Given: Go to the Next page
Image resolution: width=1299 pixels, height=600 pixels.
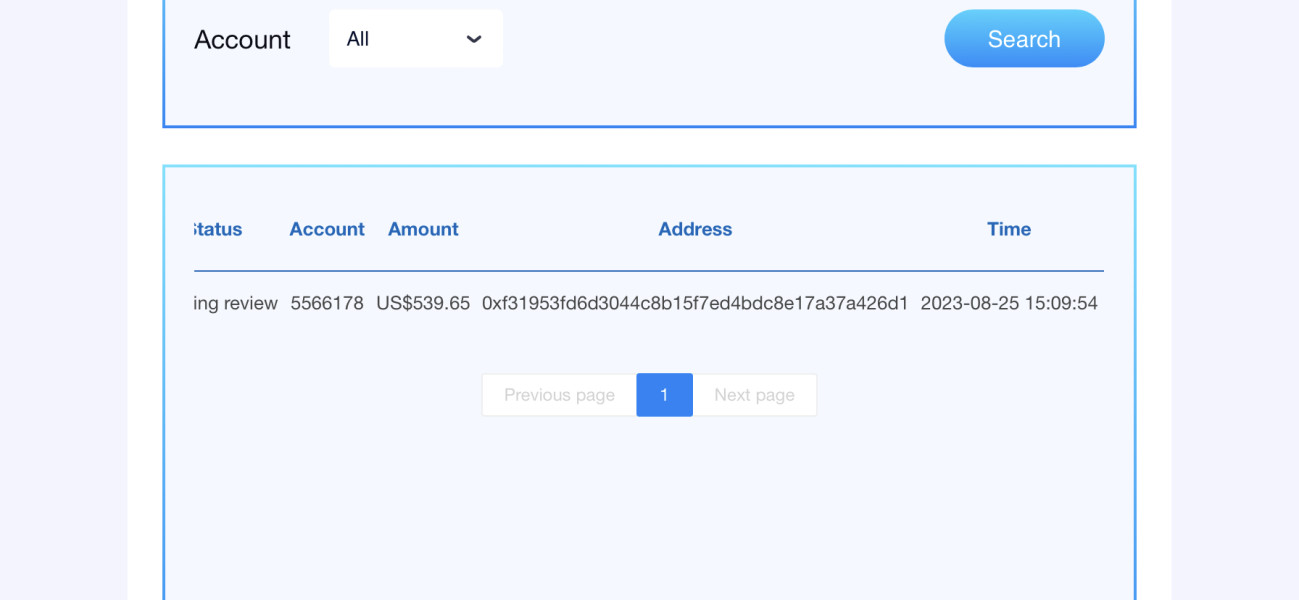Looking at the screenshot, I should point(754,395).
